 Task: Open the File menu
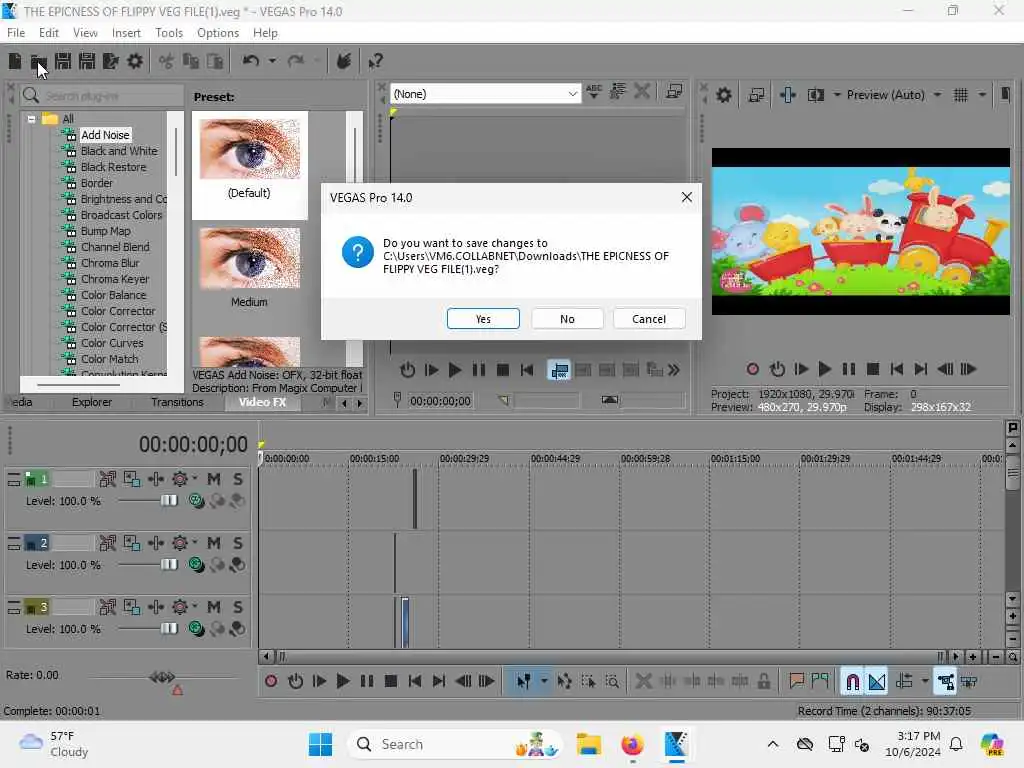point(16,33)
